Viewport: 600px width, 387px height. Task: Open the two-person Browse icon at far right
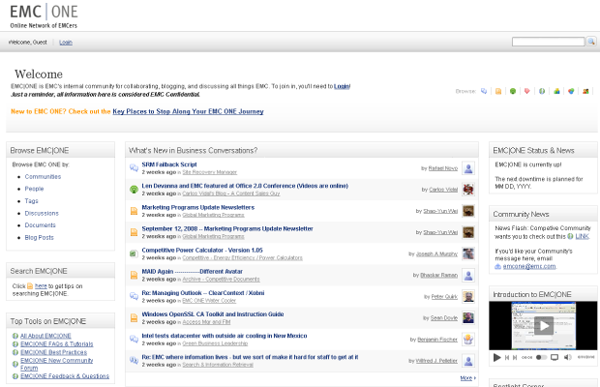(585, 91)
